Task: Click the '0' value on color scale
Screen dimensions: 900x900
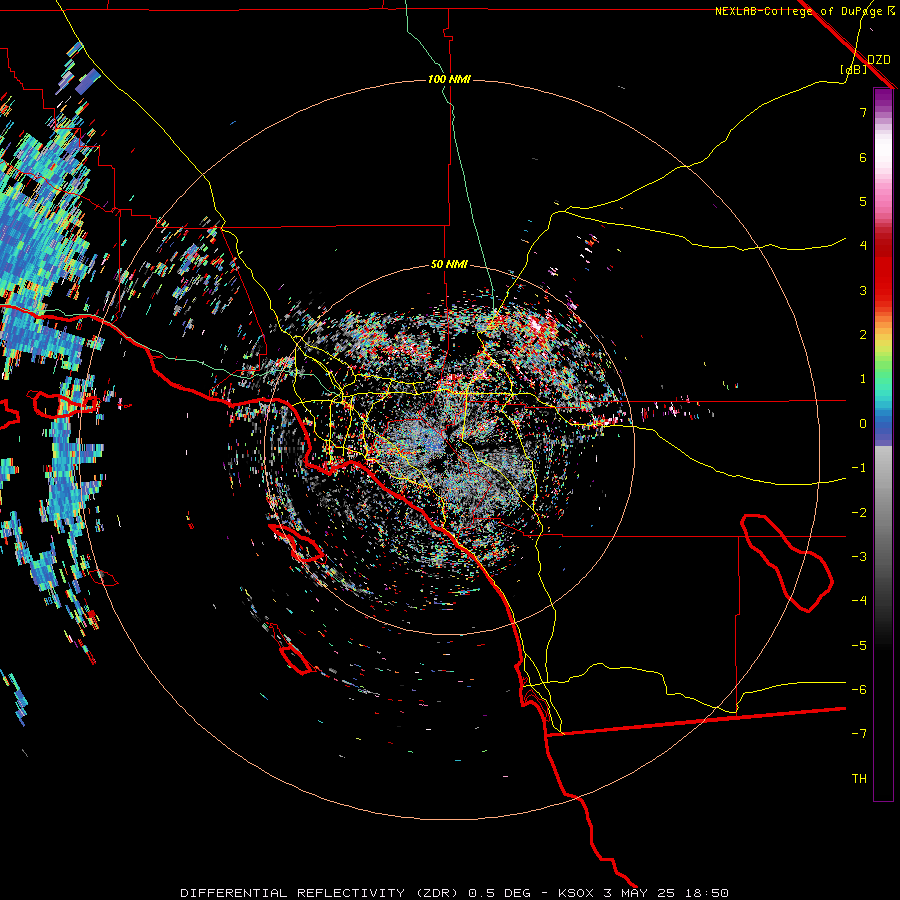Action: tap(863, 423)
